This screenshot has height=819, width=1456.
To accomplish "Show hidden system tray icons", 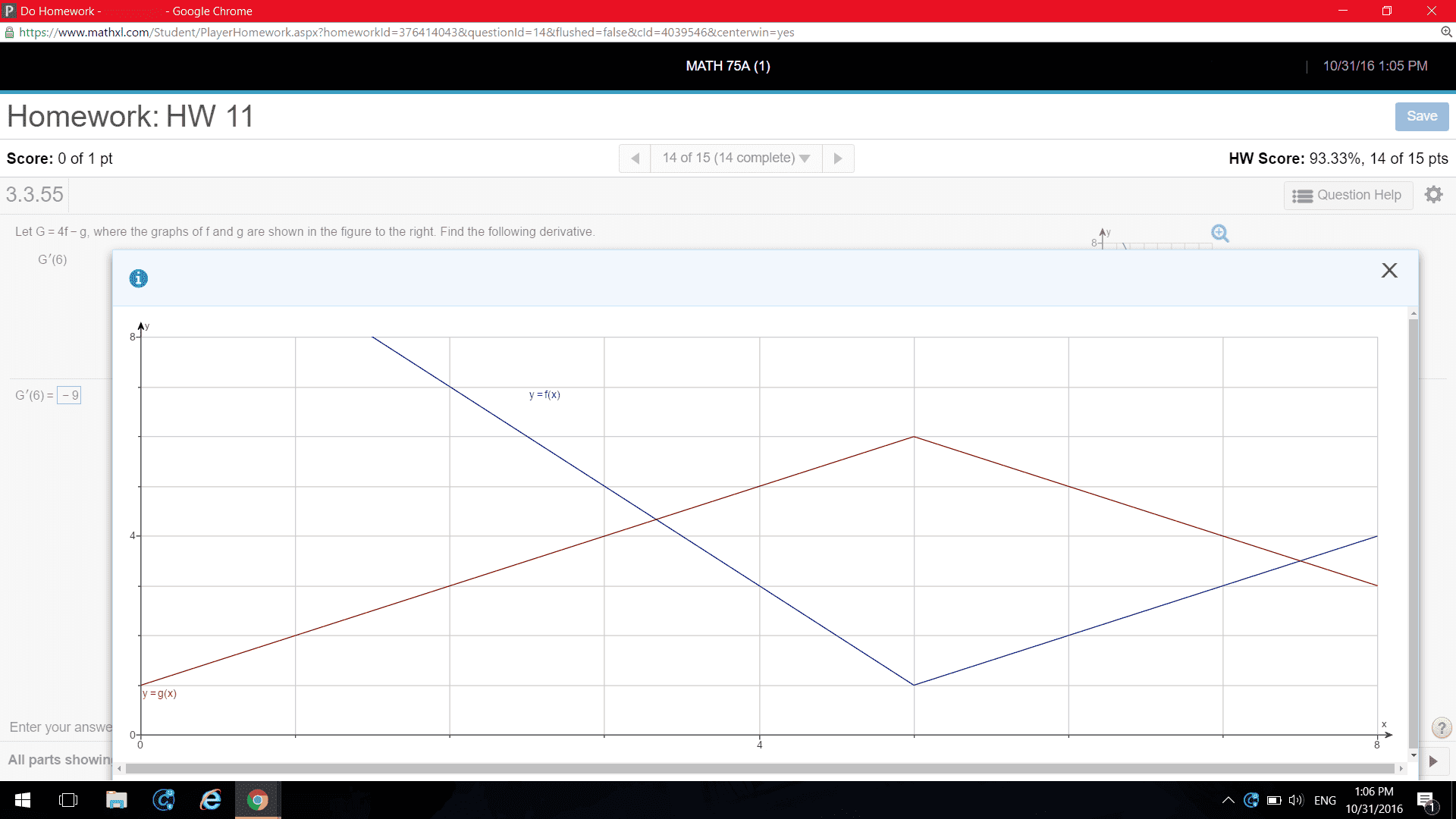I will pos(1228,800).
